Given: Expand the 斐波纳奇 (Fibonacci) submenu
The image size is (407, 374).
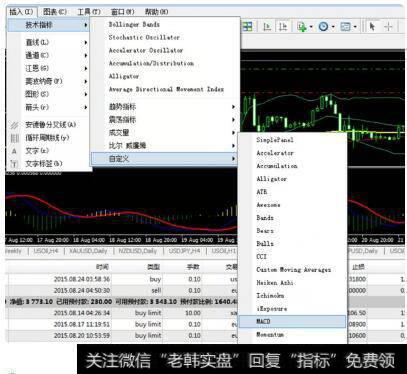Looking at the screenshot, I should point(49,81).
